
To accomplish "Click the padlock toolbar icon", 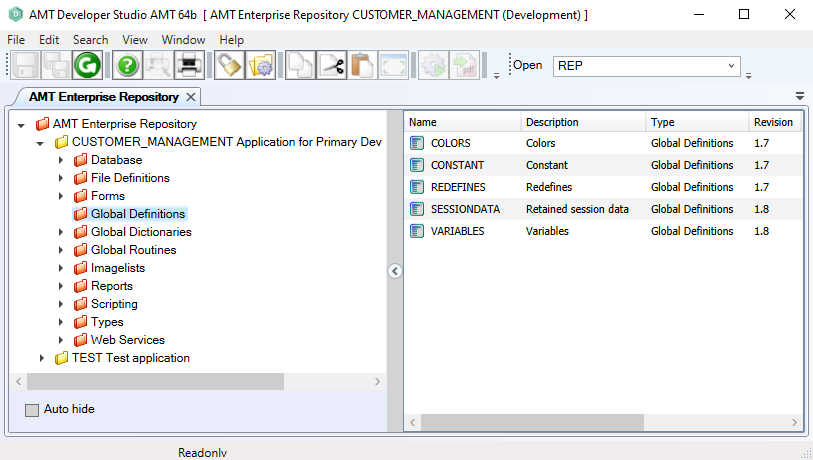I will pos(229,66).
